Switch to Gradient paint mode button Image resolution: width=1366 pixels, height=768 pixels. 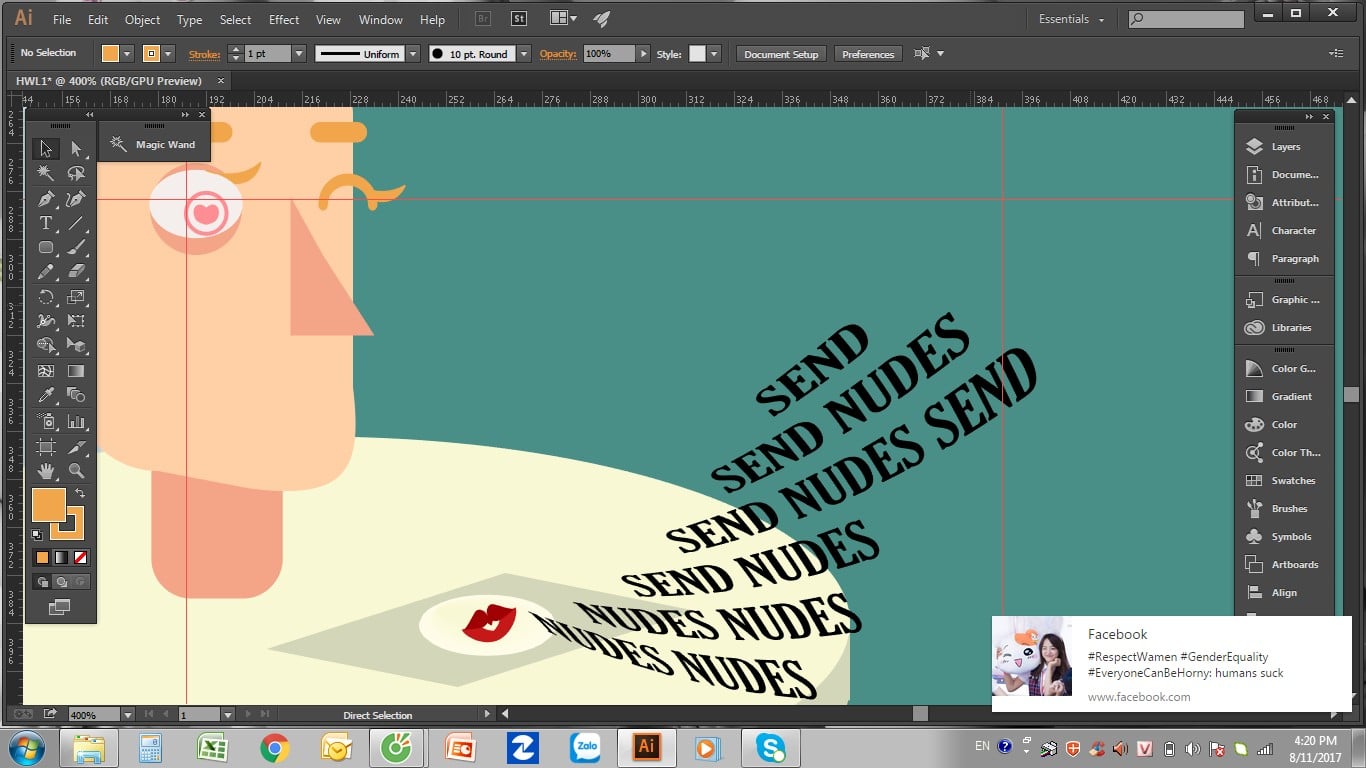point(61,557)
